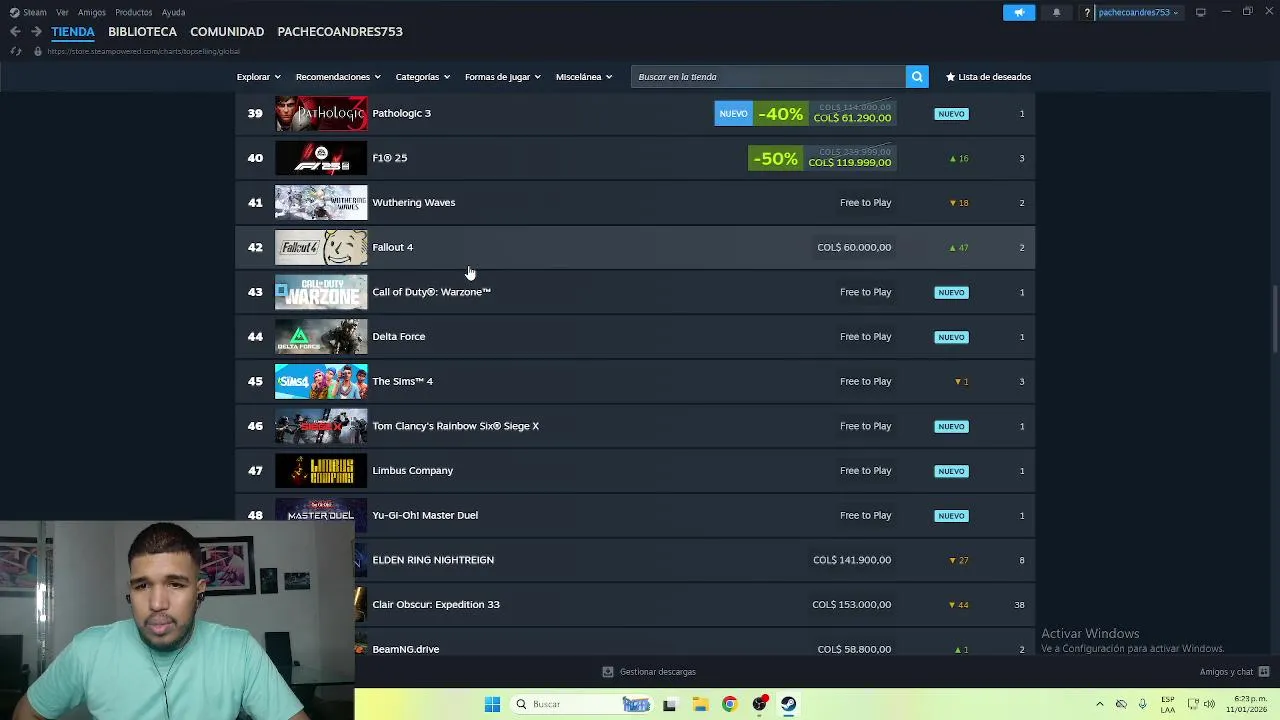Screen dimensions: 1280x720
Task: Open Google Chrome from the taskbar
Action: point(729,704)
